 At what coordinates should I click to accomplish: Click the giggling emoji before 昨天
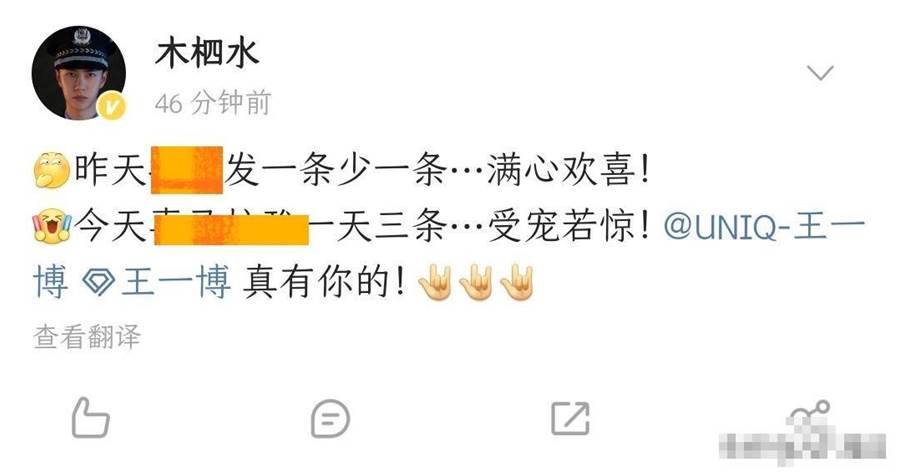[x=52, y=170]
